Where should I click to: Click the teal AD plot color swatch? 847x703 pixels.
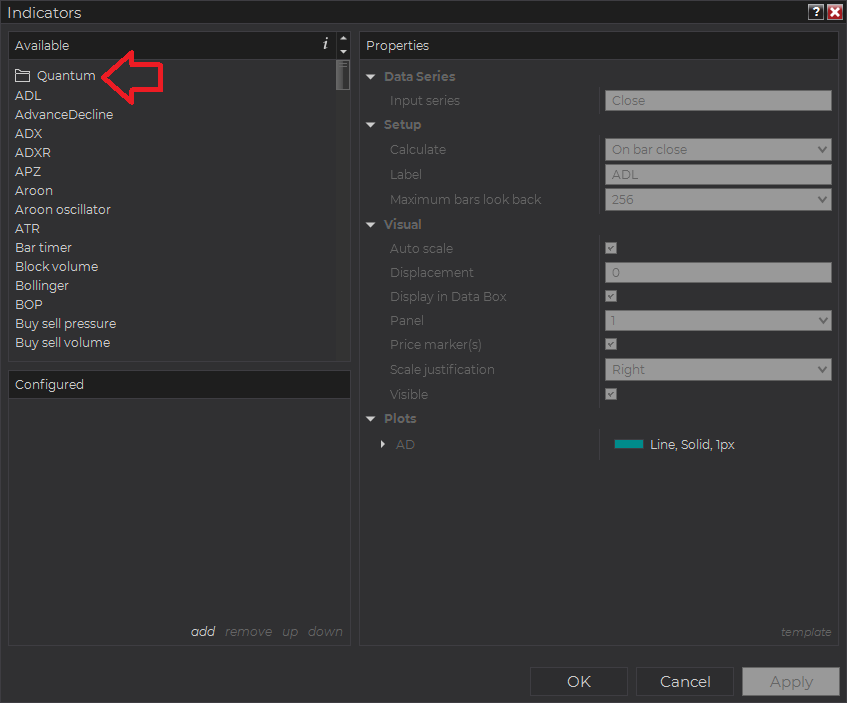click(x=629, y=444)
